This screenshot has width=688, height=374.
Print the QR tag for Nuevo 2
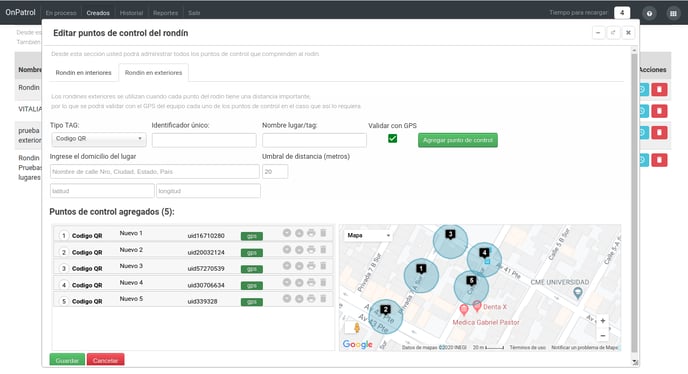click(311, 249)
